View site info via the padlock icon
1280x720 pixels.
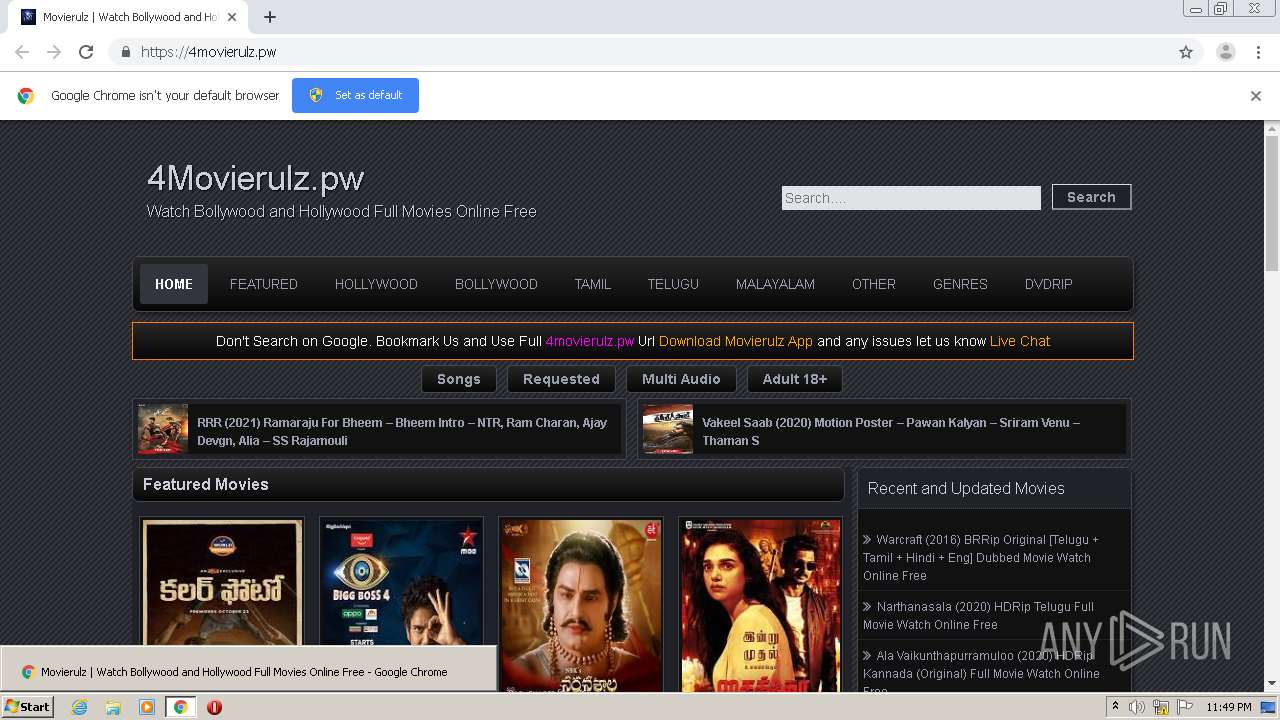(x=125, y=52)
